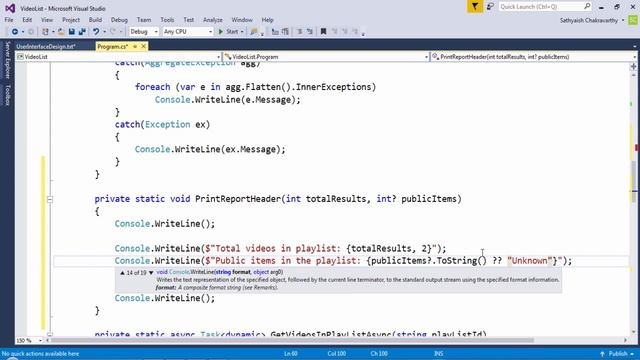The width and height of the screenshot is (640, 360).
Task: Click the Publish button in status bar
Action: [618, 353]
